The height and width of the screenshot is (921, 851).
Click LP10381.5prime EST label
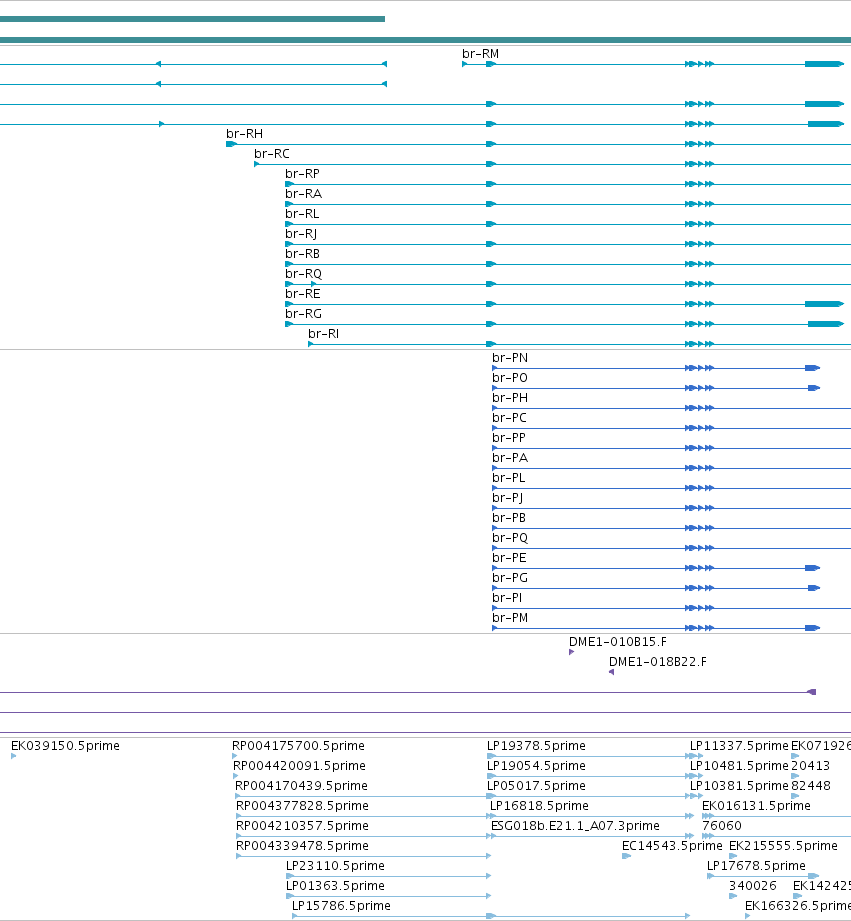739,785
